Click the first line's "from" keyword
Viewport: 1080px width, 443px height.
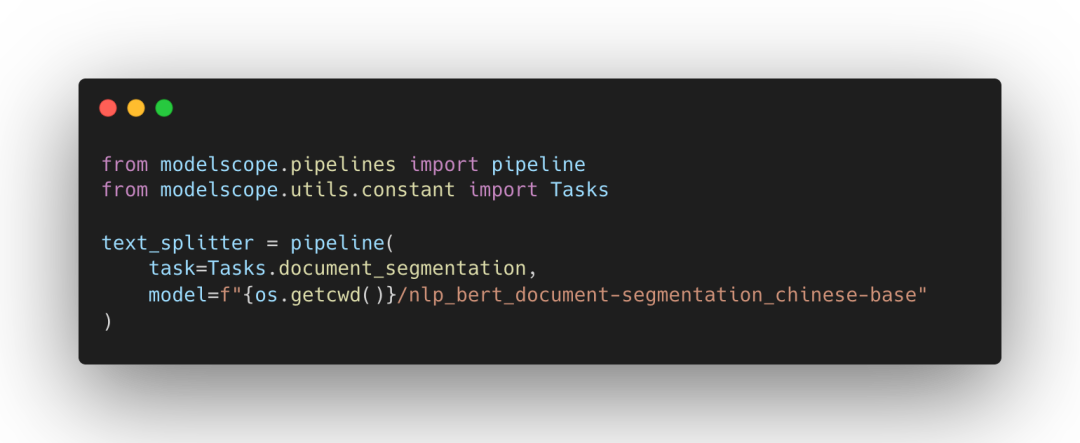tap(125, 163)
